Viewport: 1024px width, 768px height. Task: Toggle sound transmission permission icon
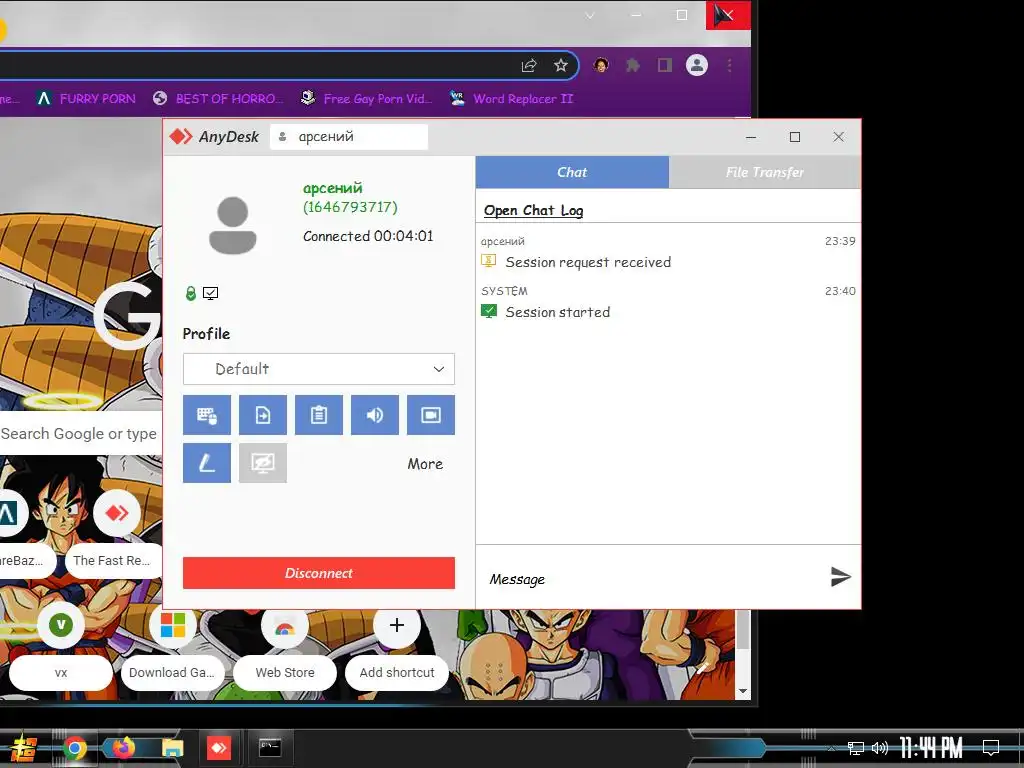coord(375,415)
